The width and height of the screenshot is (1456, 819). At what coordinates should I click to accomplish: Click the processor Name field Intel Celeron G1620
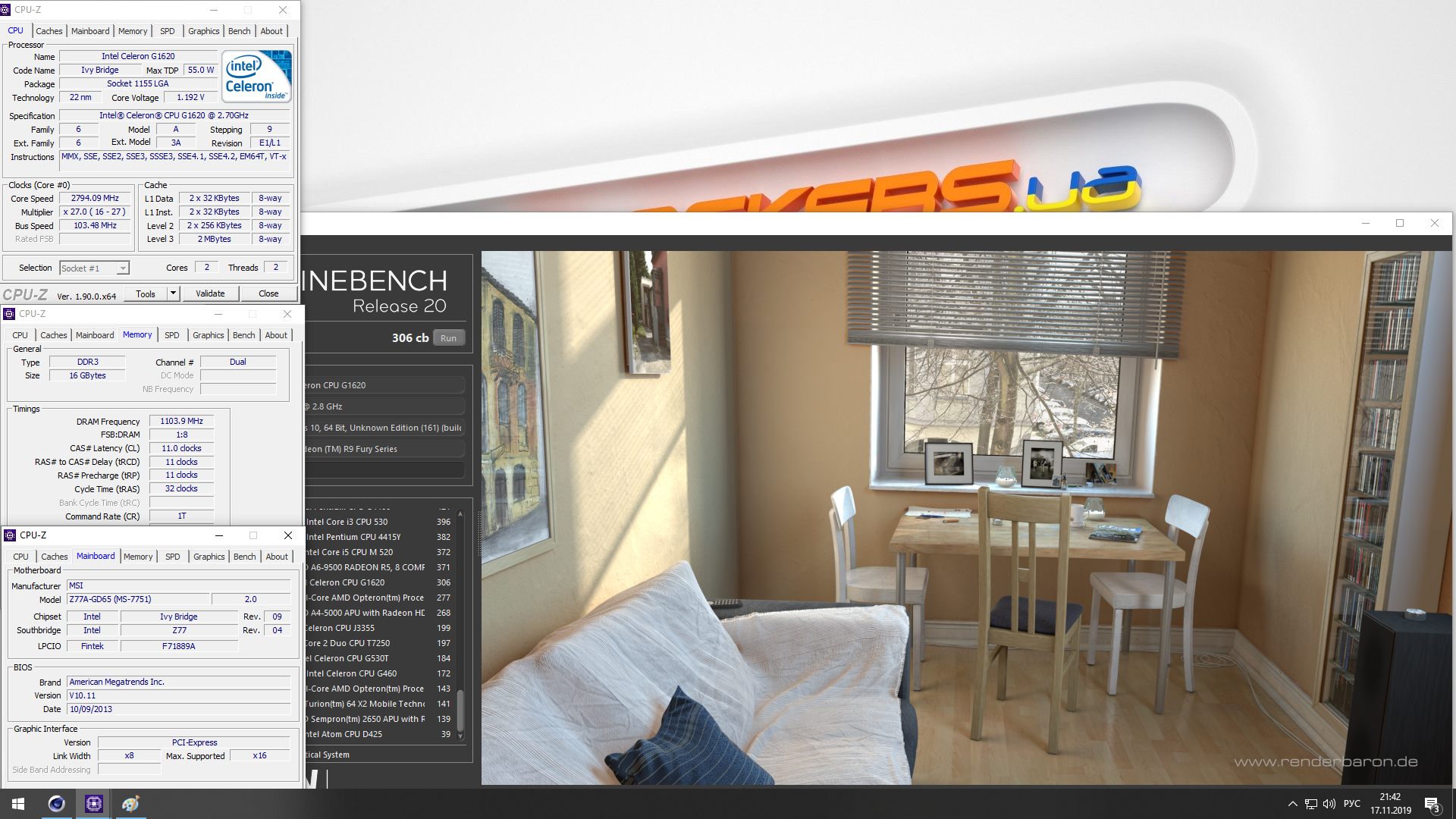138,56
